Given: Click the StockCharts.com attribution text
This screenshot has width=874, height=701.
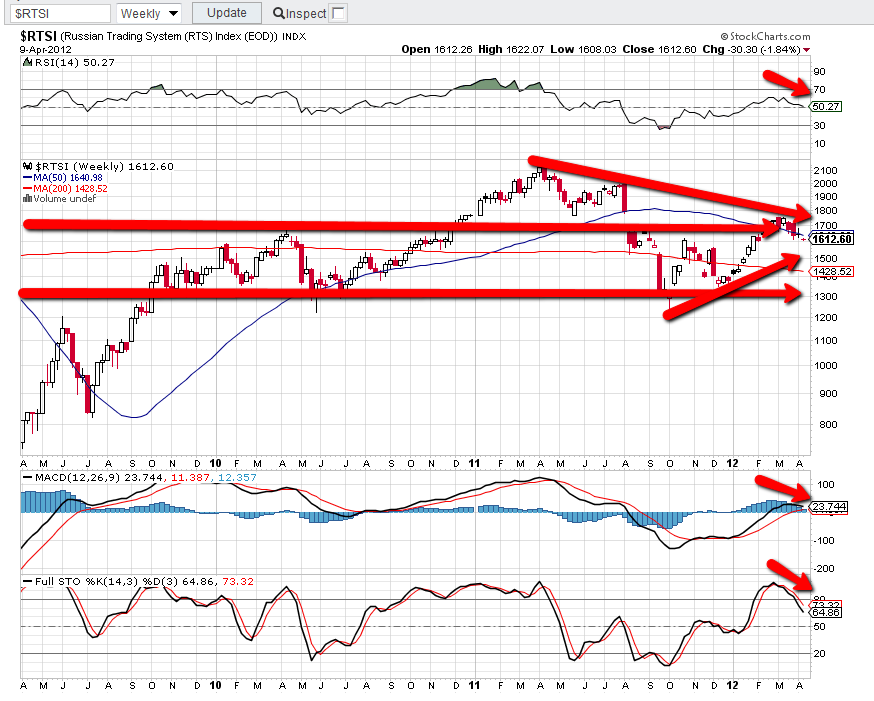Looking at the screenshot, I should [765, 36].
